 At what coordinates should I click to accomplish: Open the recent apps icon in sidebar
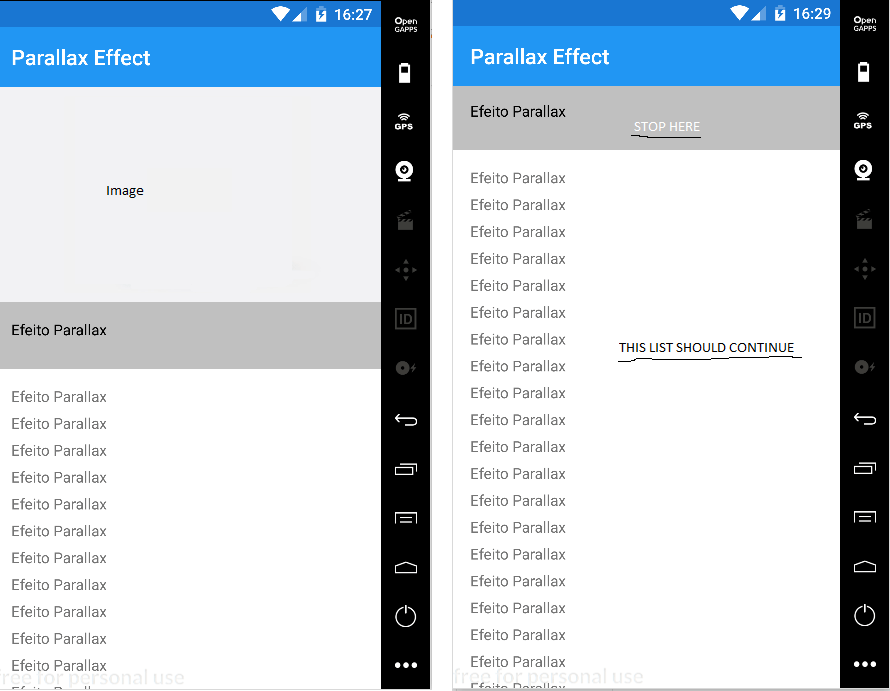(405, 468)
